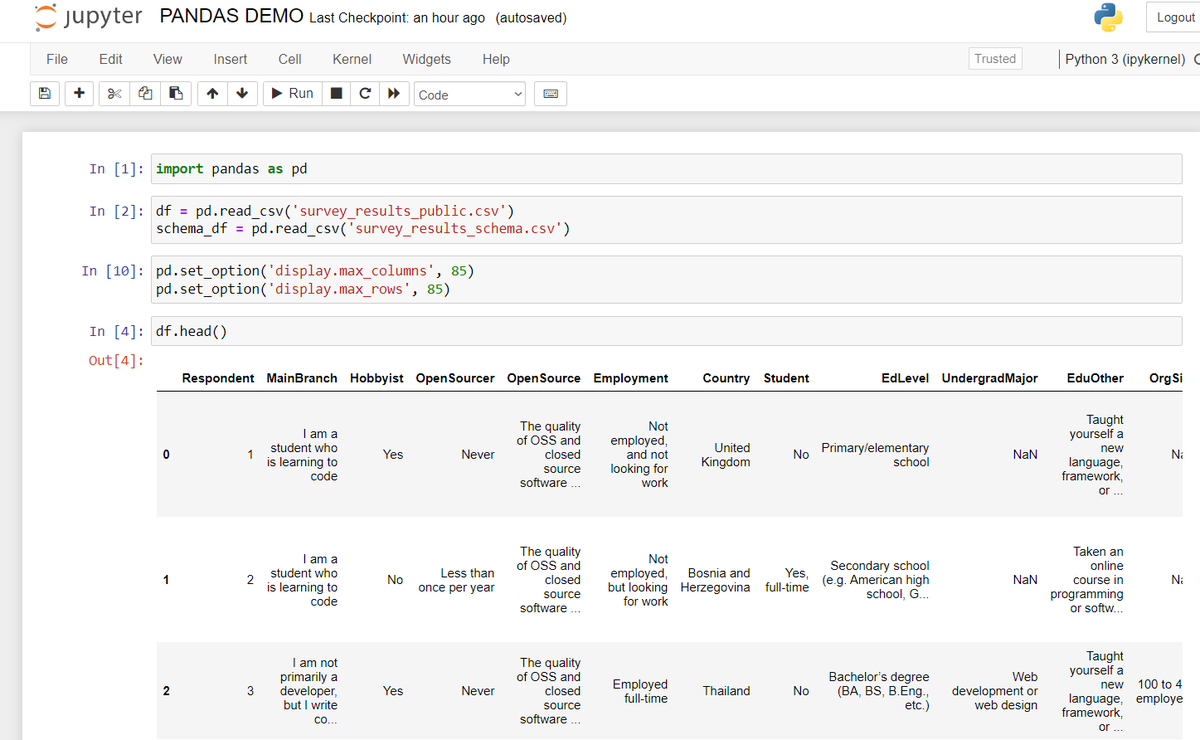The image size is (1200, 740).
Task: Open the Cell menu
Action: click(290, 59)
